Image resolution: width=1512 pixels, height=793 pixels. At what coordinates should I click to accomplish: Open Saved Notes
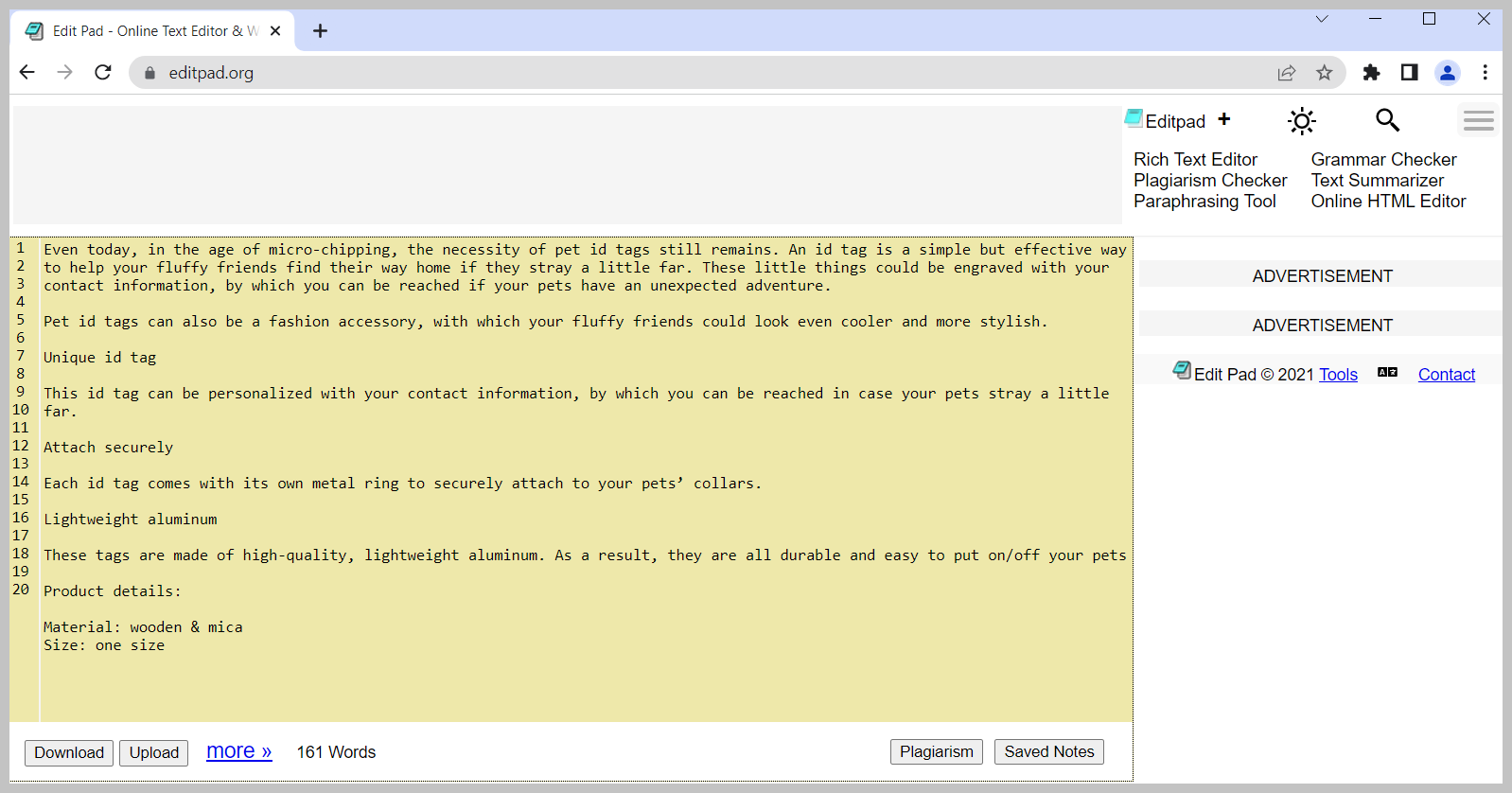1049,751
